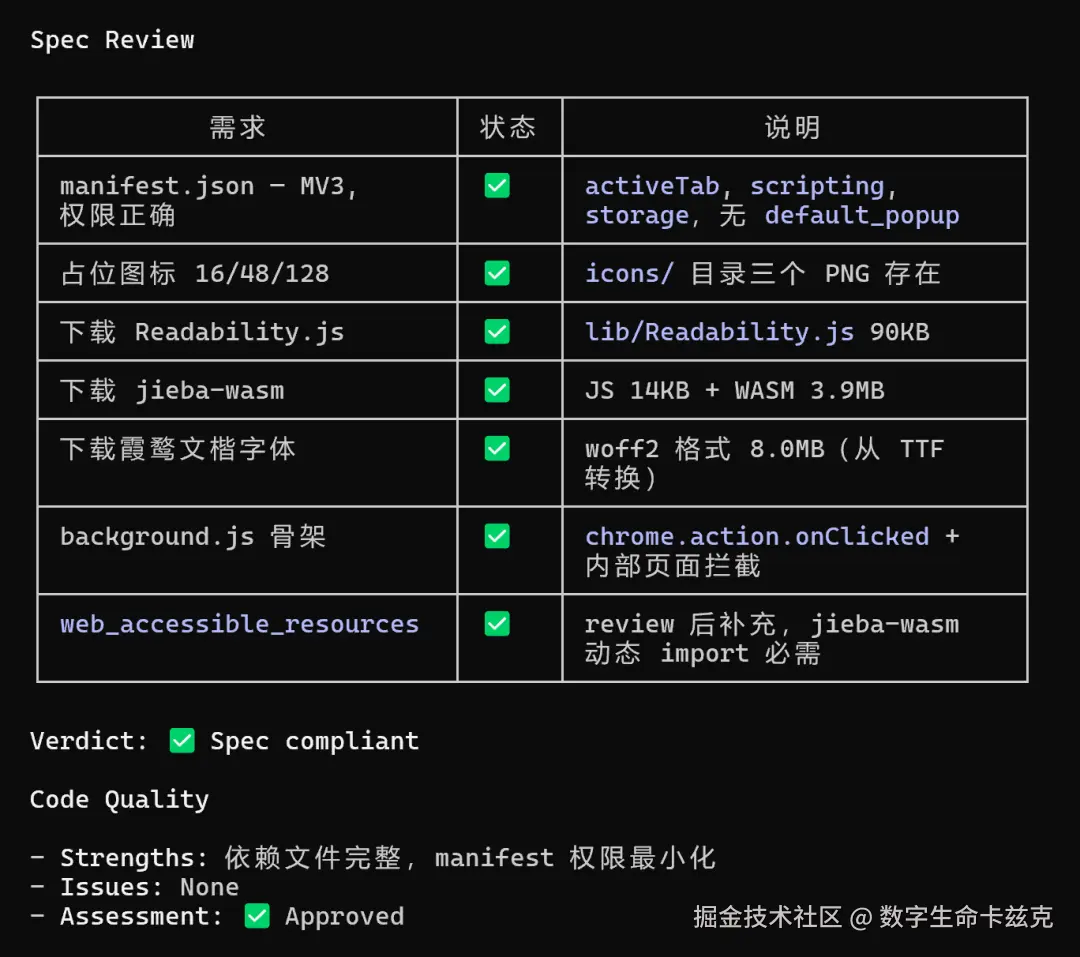
Task: Click the checkmark for background.js 骨架
Action: coord(497,536)
